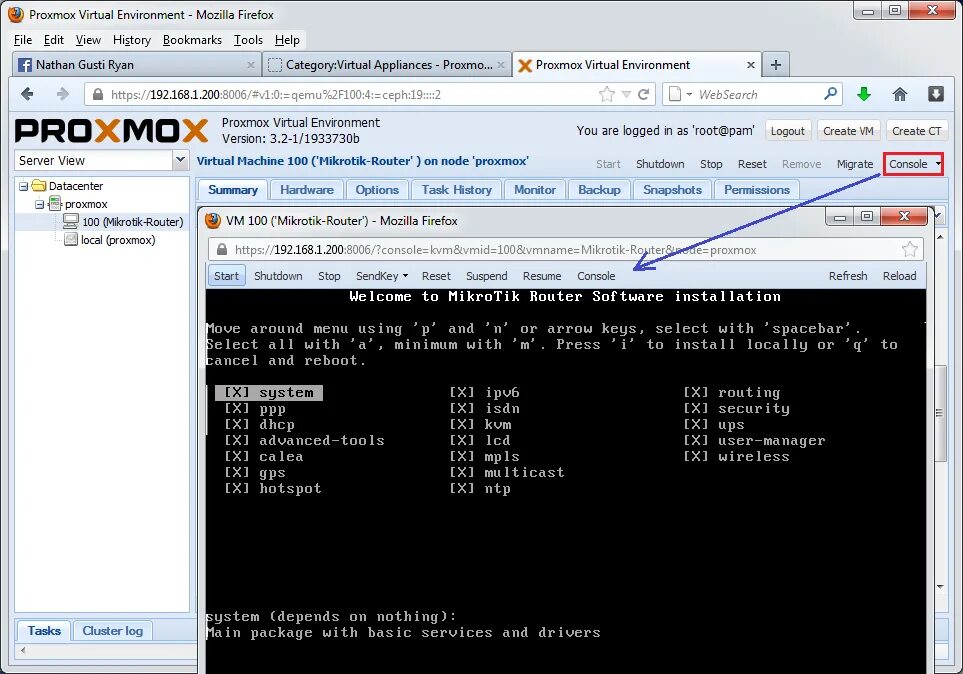The image size is (963, 674).
Task: Click the rightmost dark download arrow toolbar icon
Action: point(935,94)
